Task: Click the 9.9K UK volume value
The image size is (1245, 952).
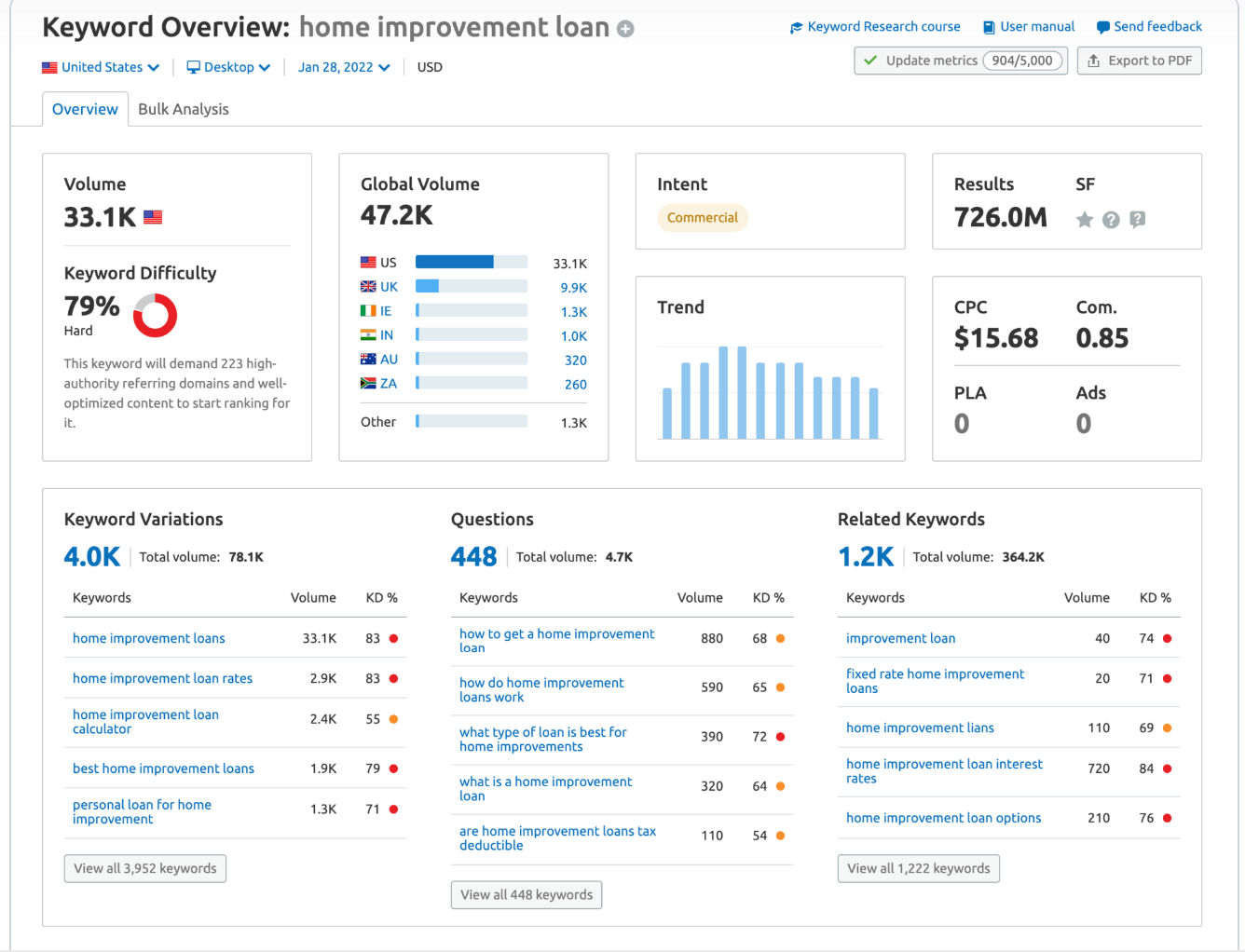Action: [x=574, y=288]
